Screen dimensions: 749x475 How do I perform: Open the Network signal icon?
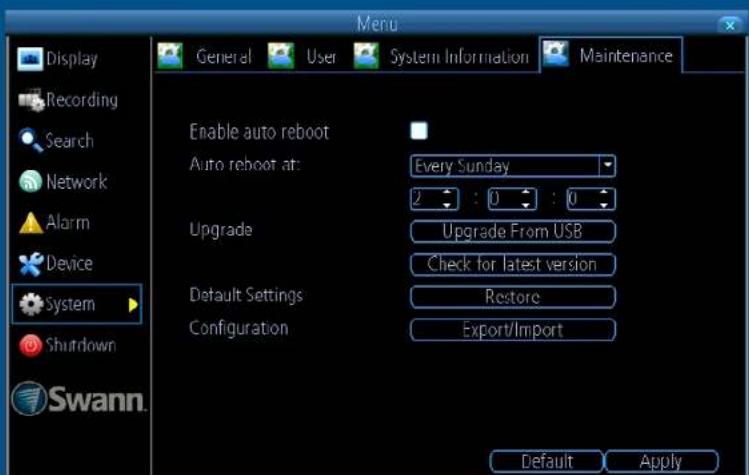(31, 182)
